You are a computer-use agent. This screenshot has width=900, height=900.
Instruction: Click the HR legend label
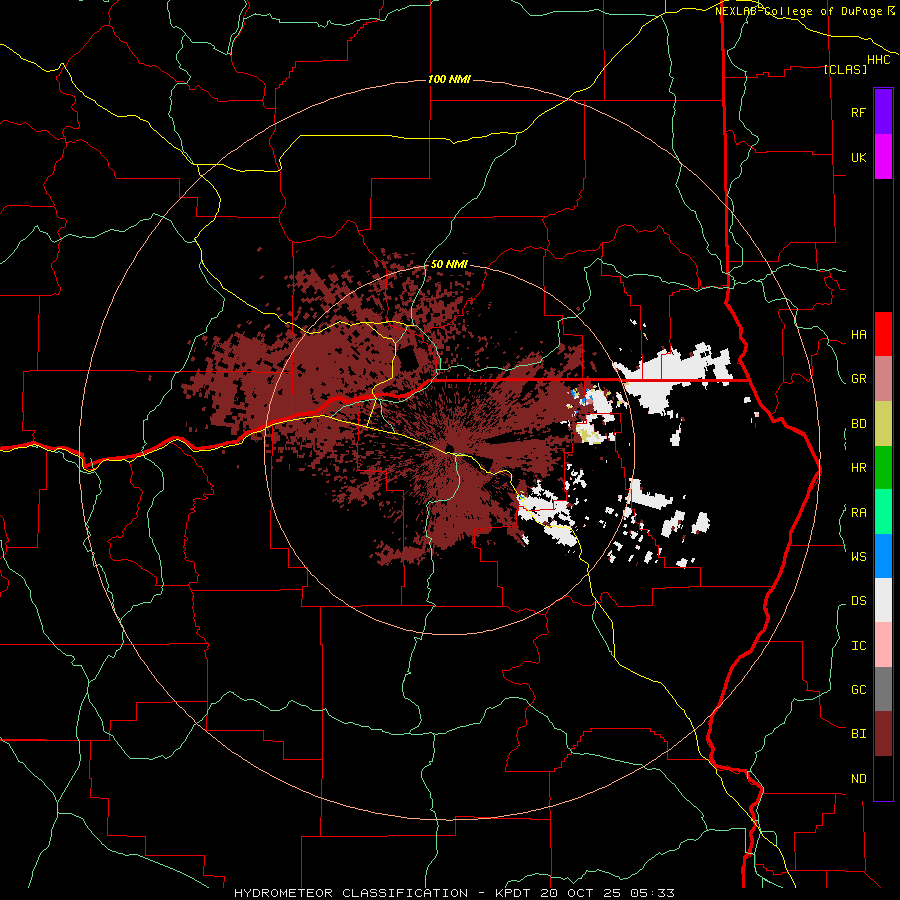tap(858, 468)
